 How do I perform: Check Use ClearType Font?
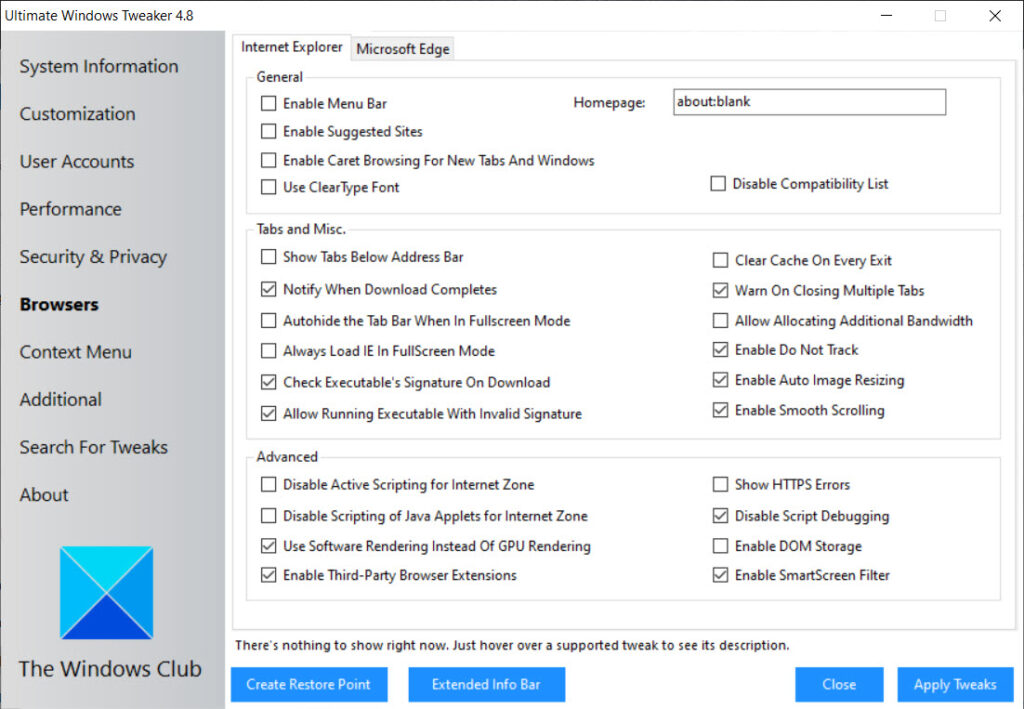point(268,187)
